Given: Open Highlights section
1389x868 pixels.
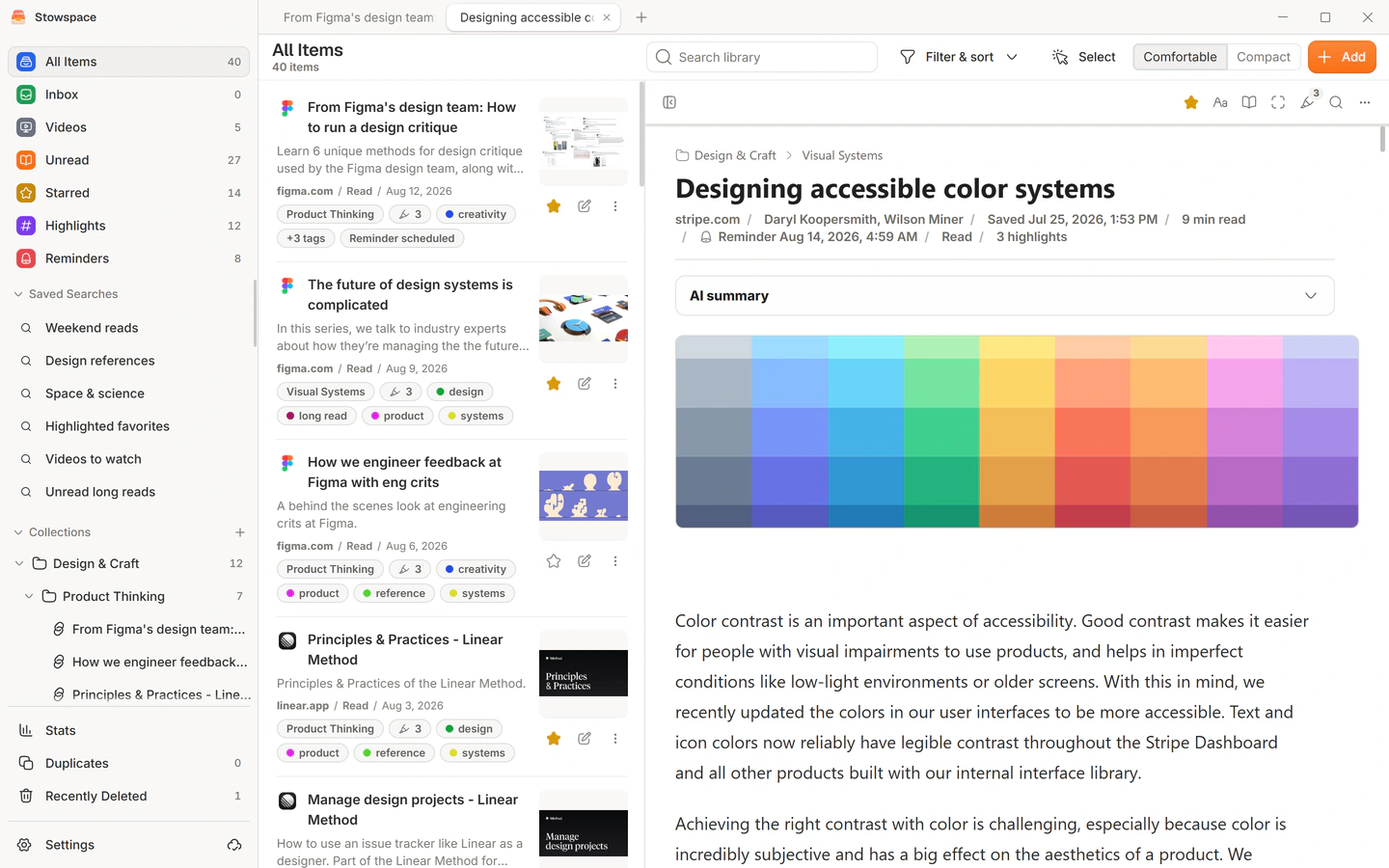Looking at the screenshot, I should (x=128, y=226).
